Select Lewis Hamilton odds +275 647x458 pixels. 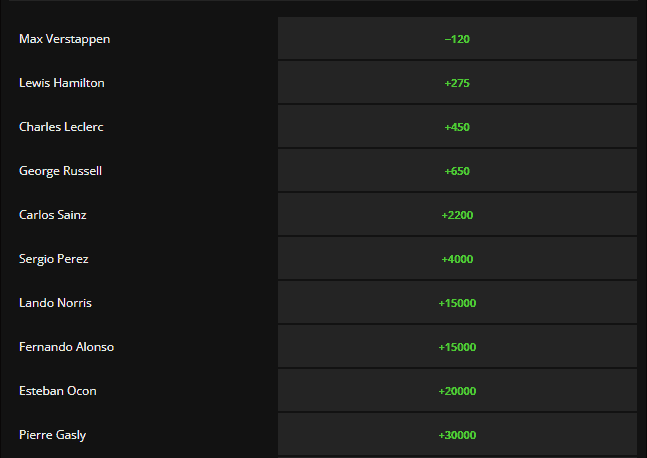pos(457,83)
